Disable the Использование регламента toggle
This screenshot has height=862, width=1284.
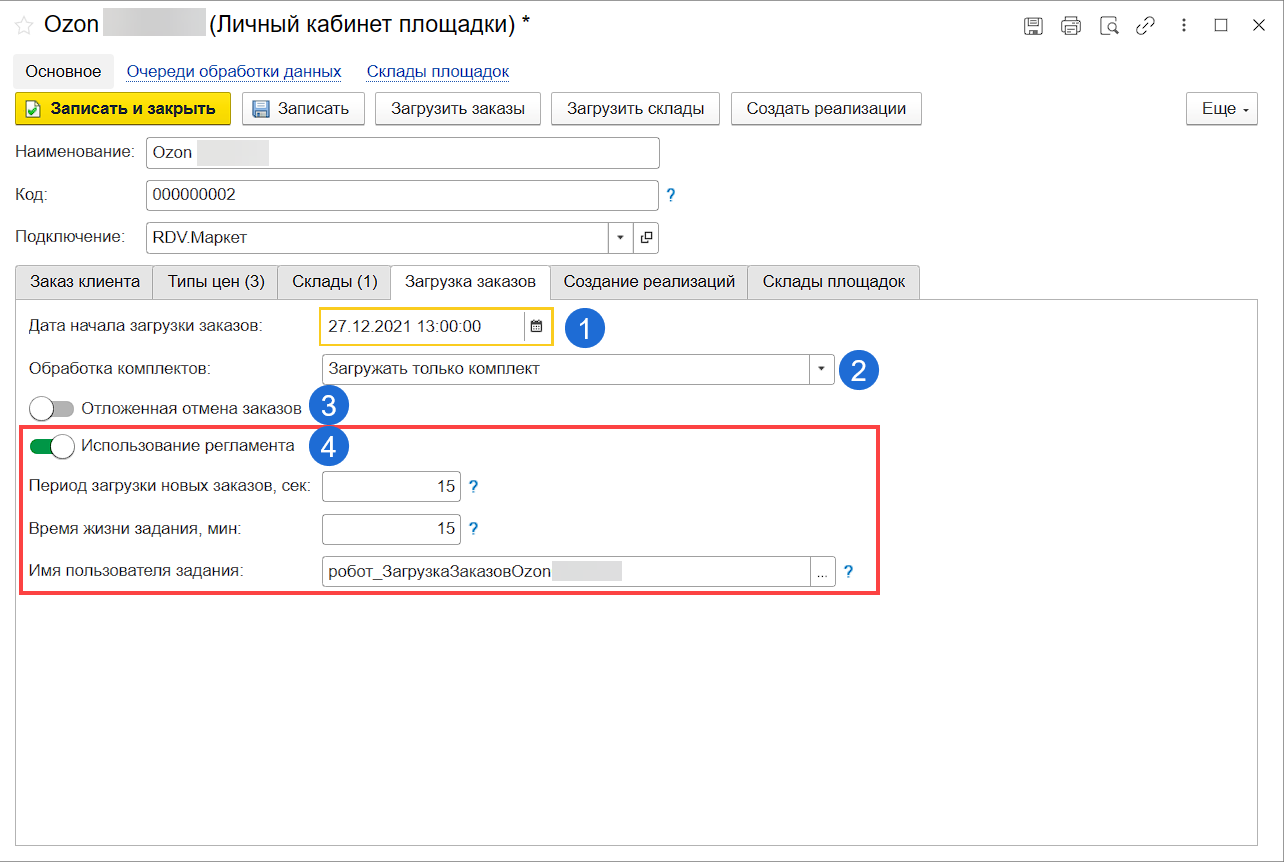52,446
